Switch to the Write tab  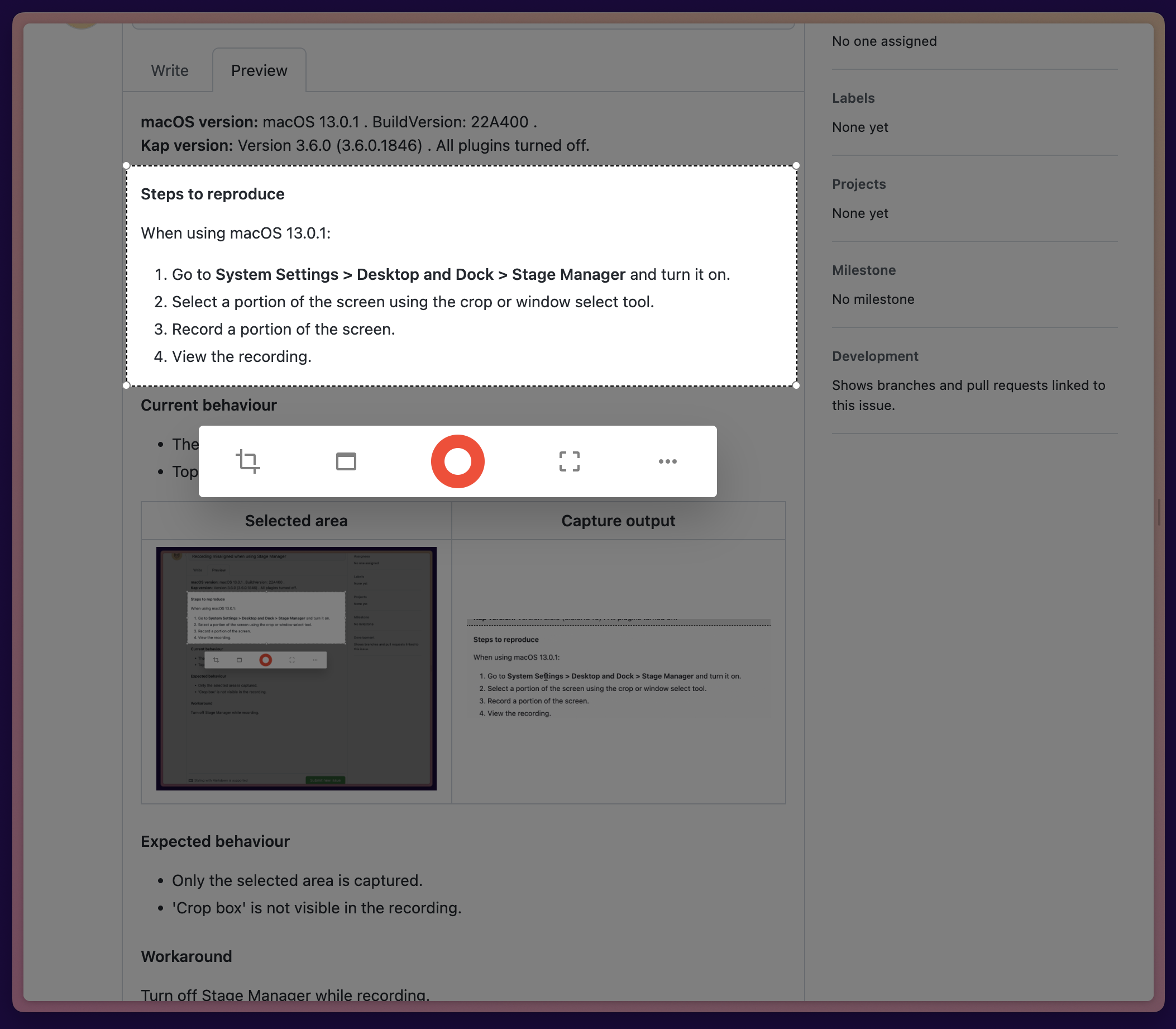[169, 70]
